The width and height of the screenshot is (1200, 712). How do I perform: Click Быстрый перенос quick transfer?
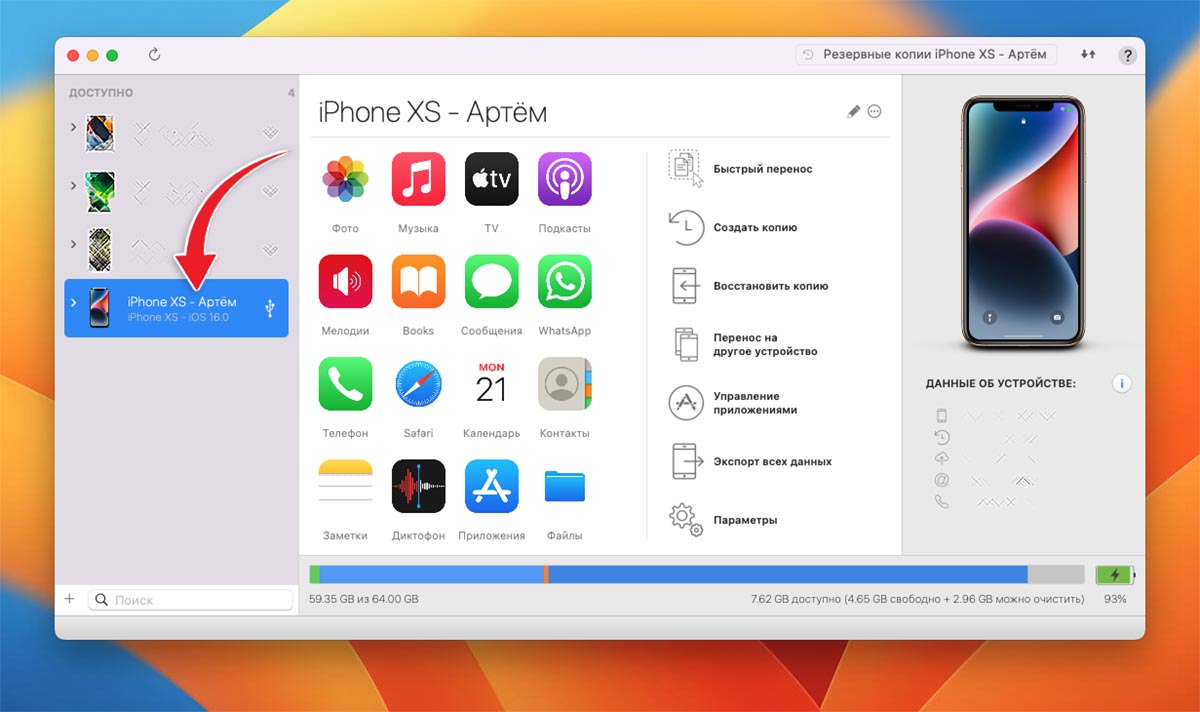[x=741, y=169]
